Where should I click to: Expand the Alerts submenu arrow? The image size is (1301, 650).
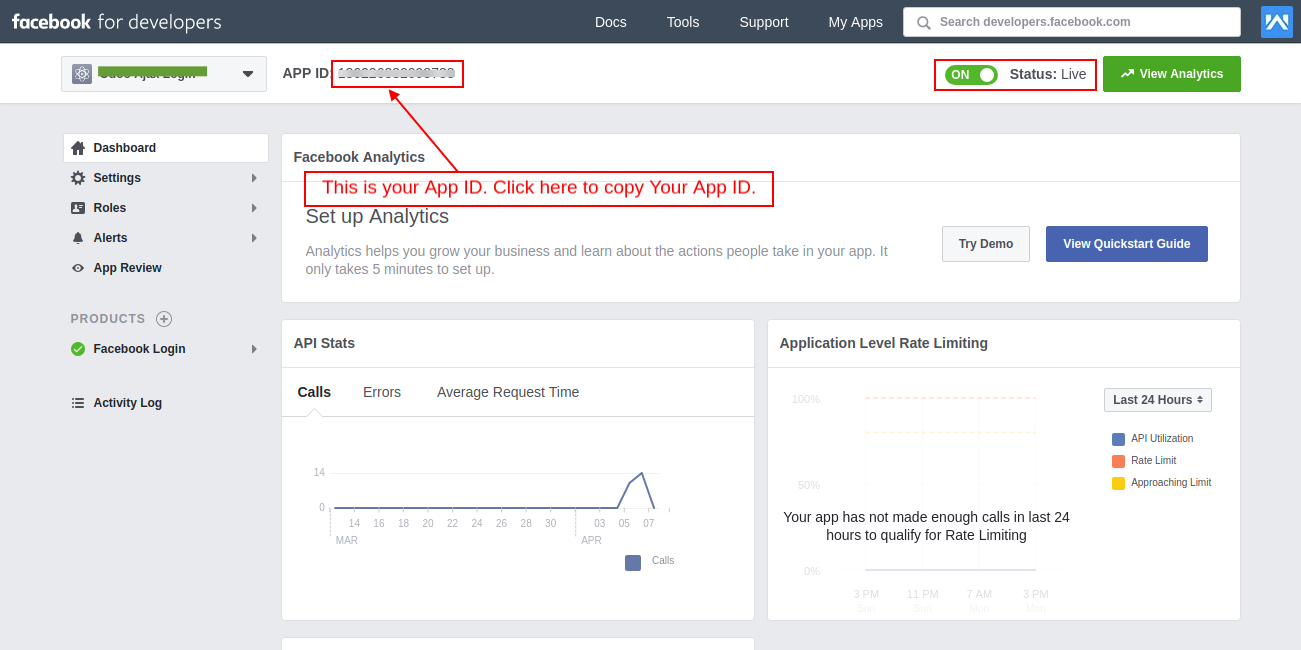(254, 238)
